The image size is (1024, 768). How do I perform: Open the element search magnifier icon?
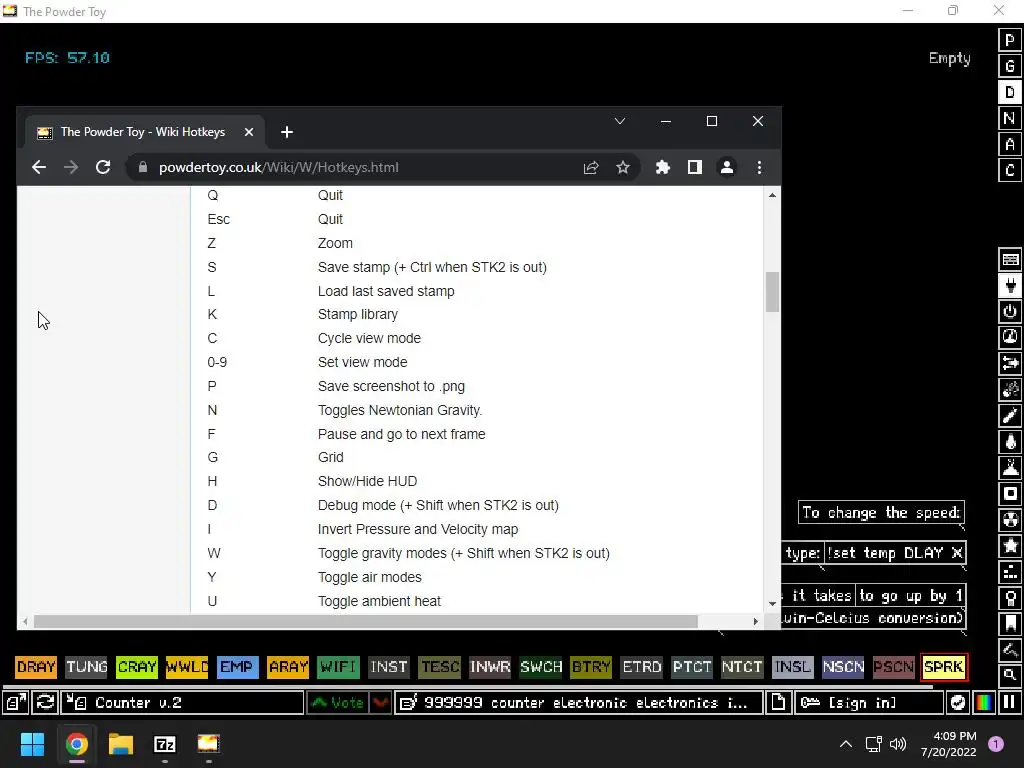pyautogui.click(x=1010, y=675)
